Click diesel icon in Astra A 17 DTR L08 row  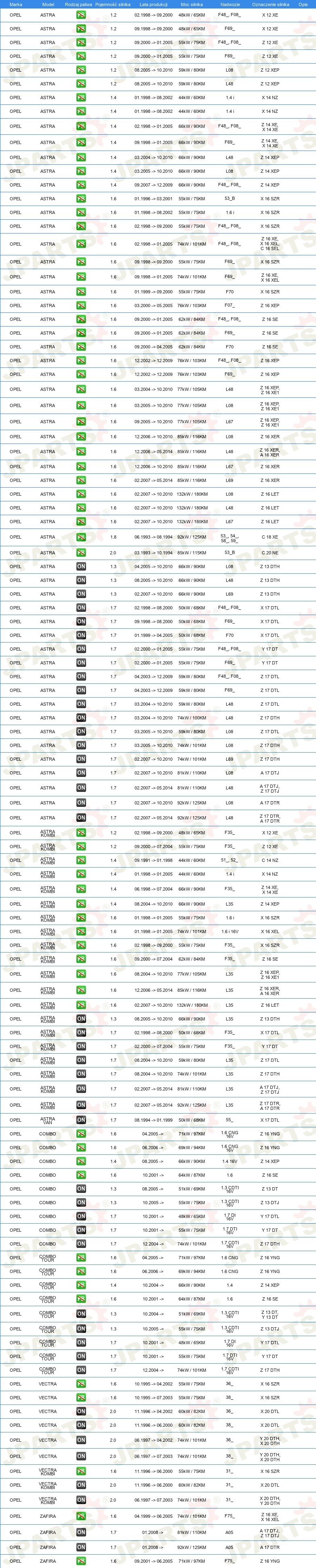click(81, 803)
